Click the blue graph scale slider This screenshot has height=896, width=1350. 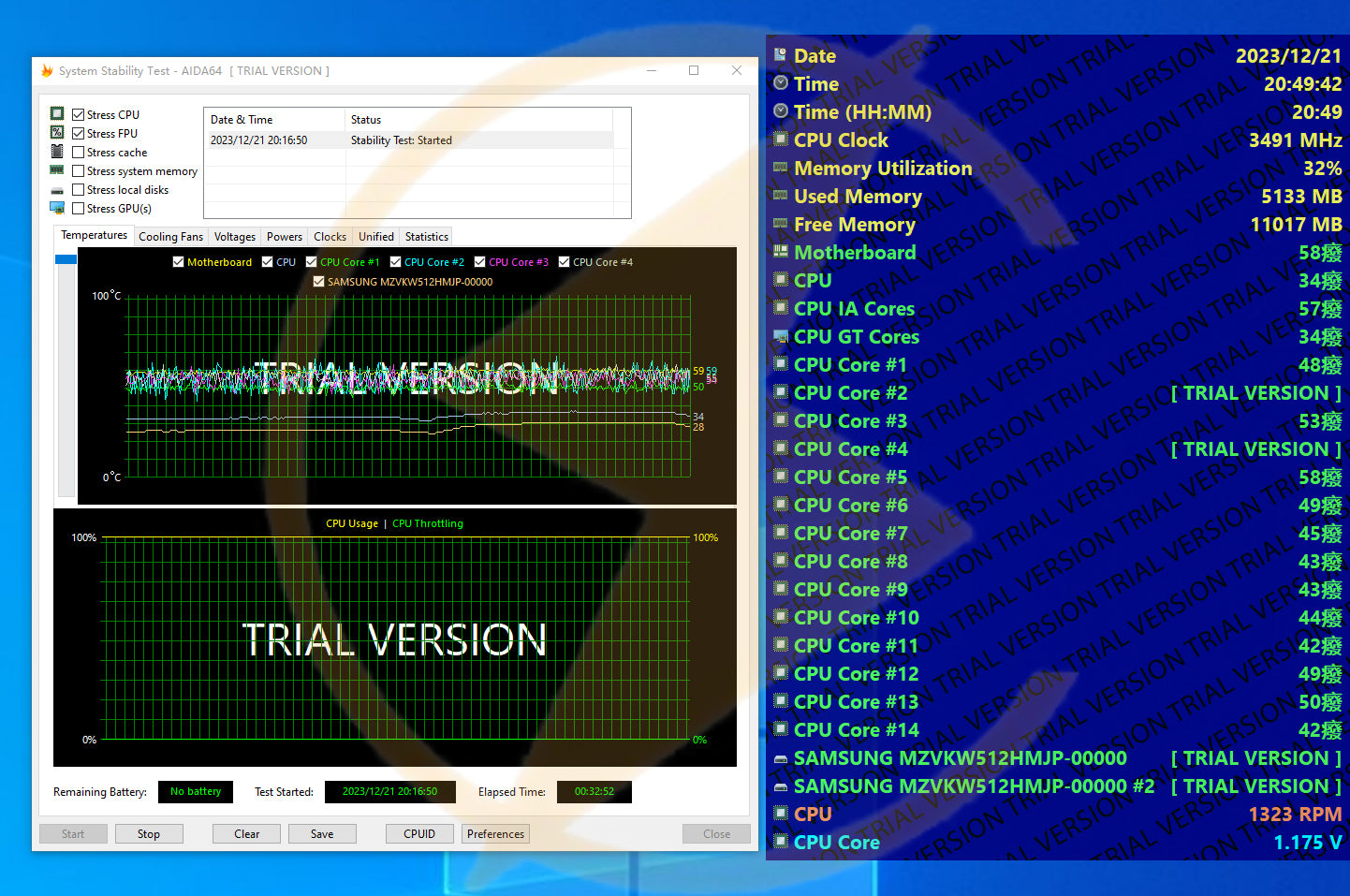pos(66,259)
